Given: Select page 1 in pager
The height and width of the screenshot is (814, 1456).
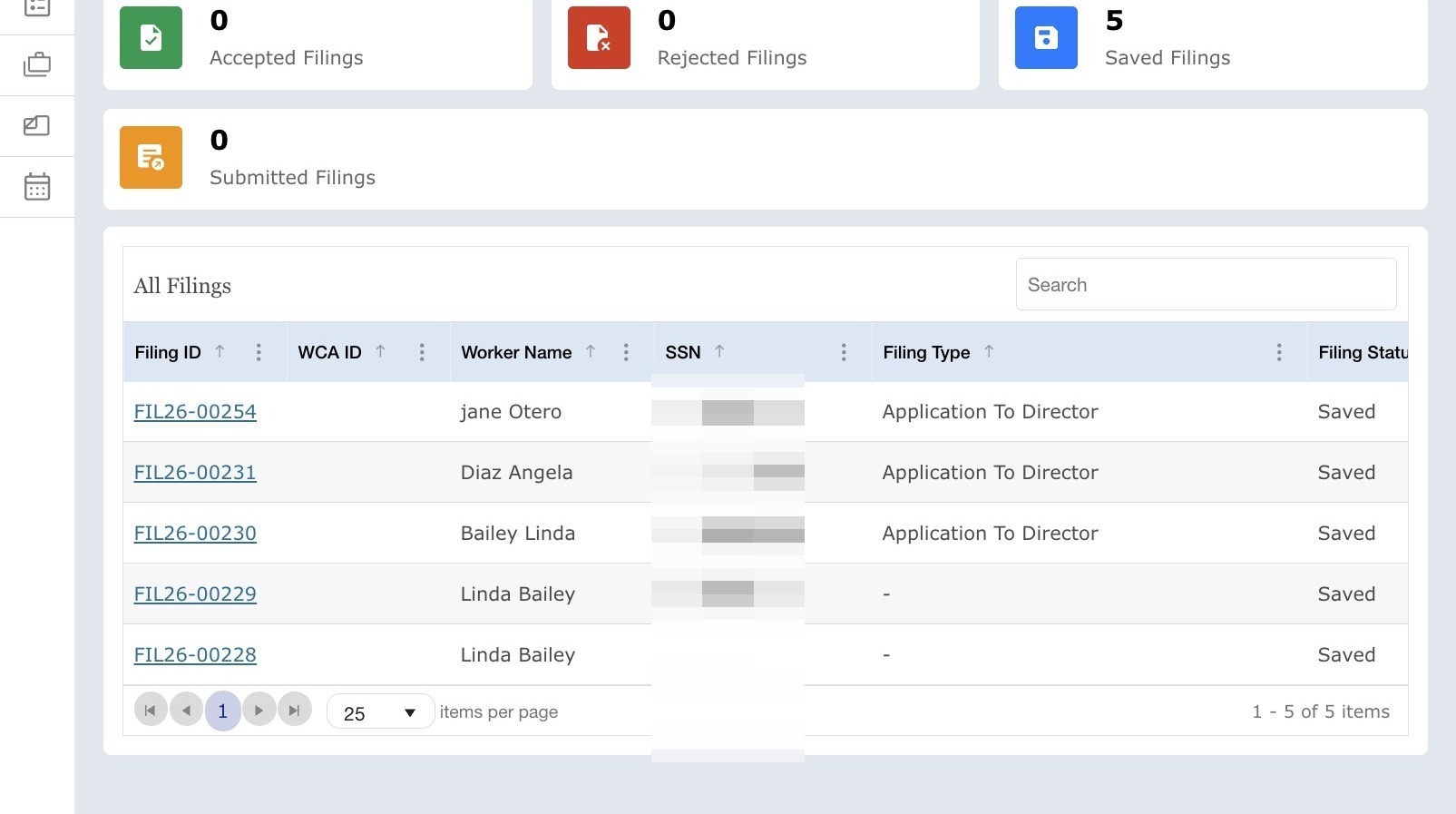Looking at the screenshot, I should pos(223,711).
